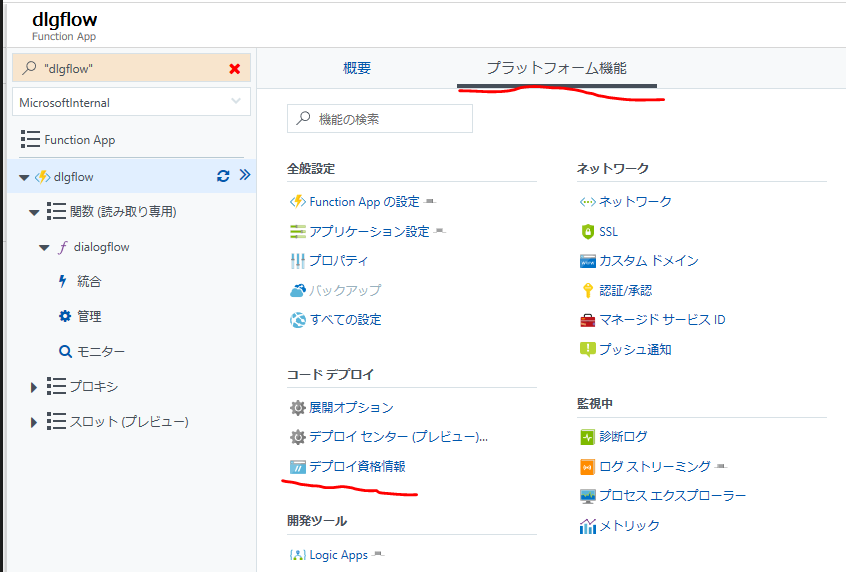Click the デプロイ センター gear icon
Viewport: 846px width, 572px height.
[298, 437]
